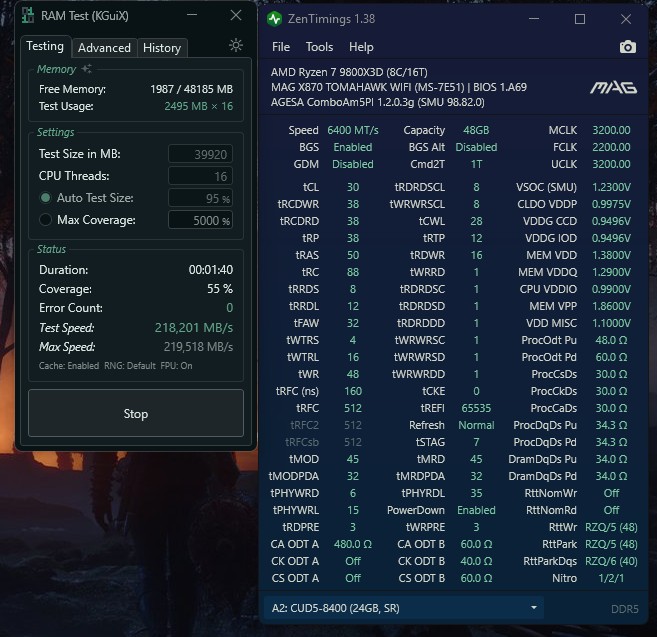Click the Coverage 55 % value
Screen dimensions: 657x637
pos(220,289)
